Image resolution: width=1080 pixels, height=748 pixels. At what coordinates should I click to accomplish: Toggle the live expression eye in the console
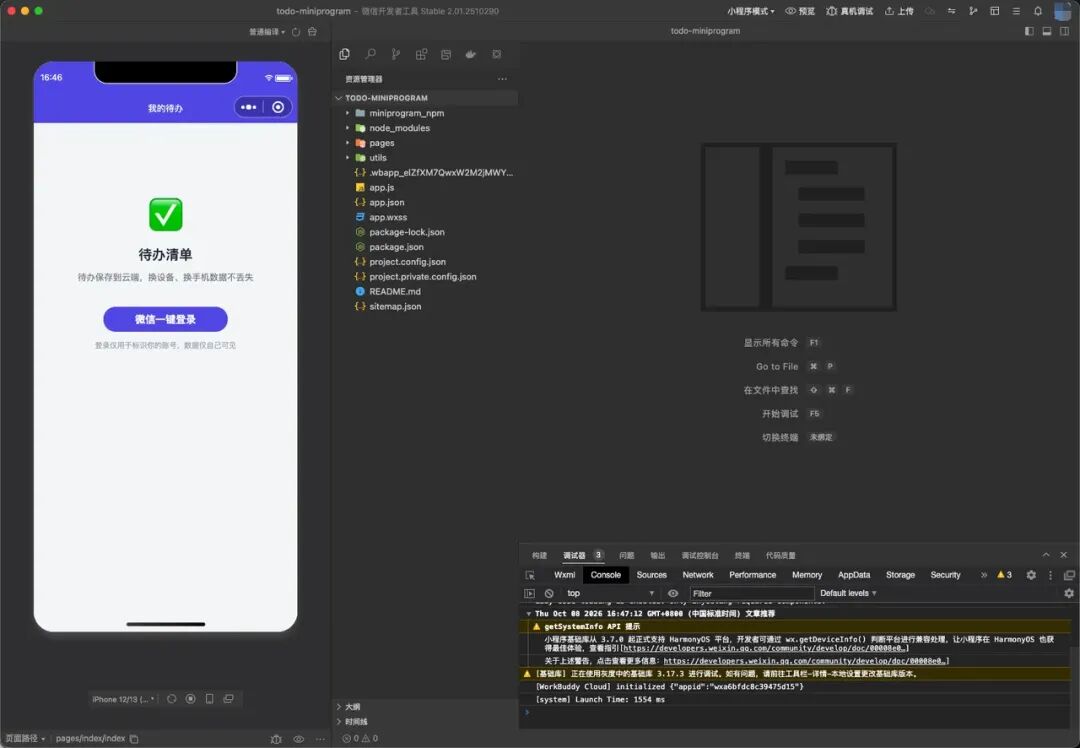click(x=673, y=593)
